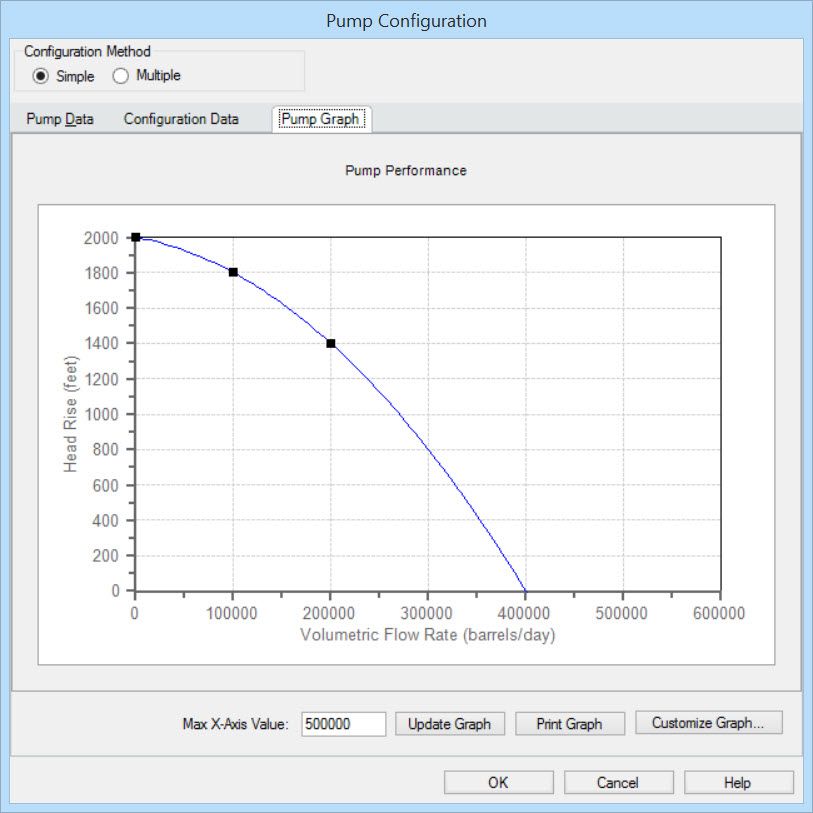813x813 pixels.
Task: Switch to the Configuration Data tab
Action: 180,118
